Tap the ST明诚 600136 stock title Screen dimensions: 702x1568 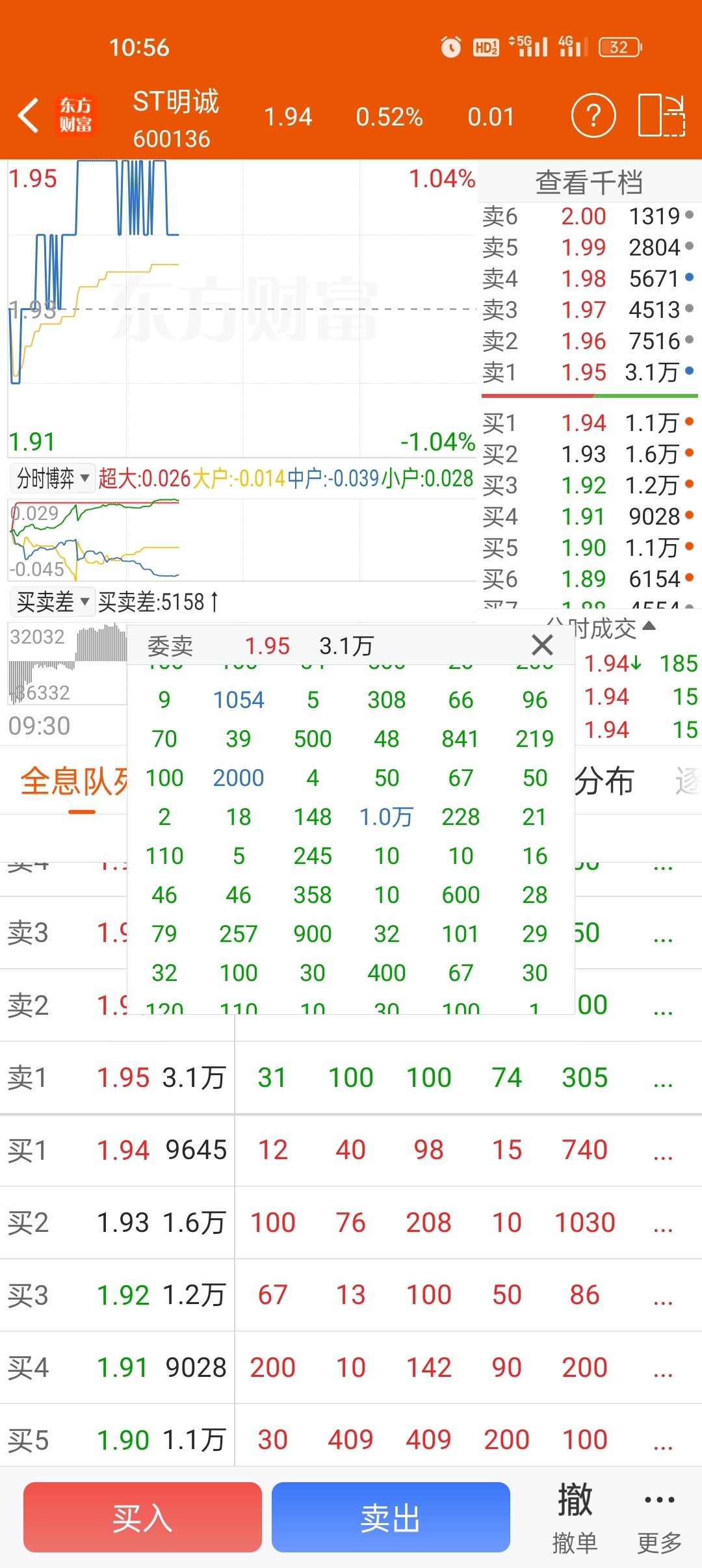click(175, 118)
